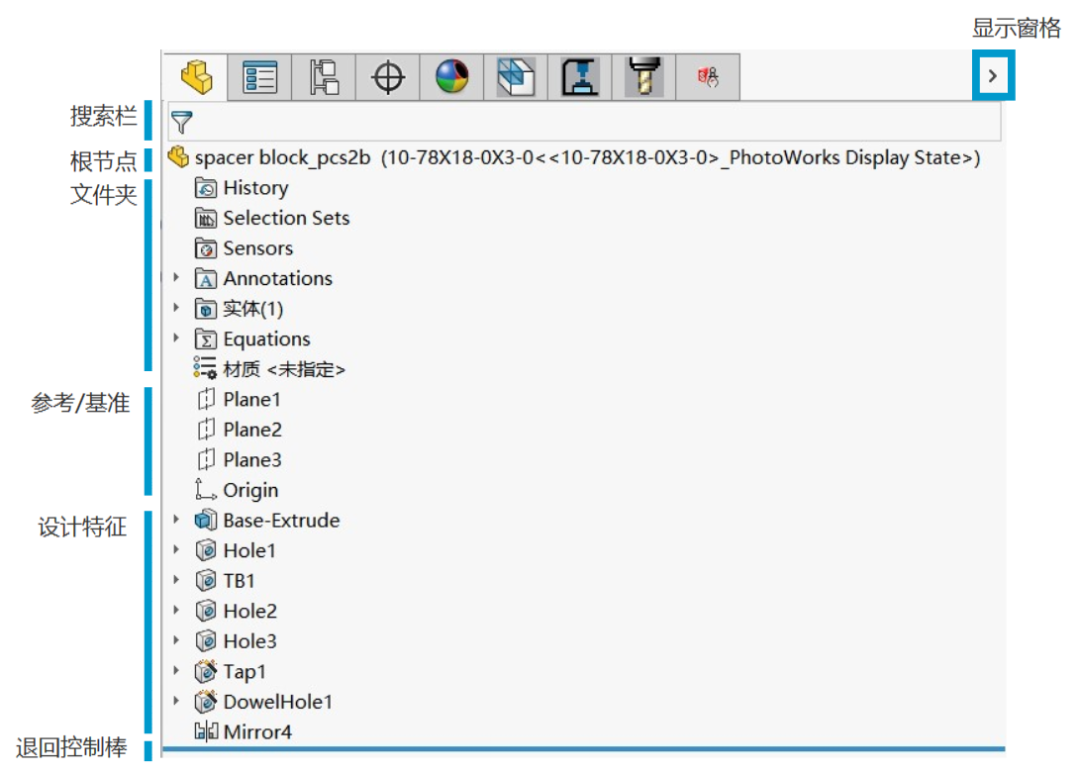1080x773 pixels.
Task: Click the Sensors folder icon
Action: tap(206, 249)
